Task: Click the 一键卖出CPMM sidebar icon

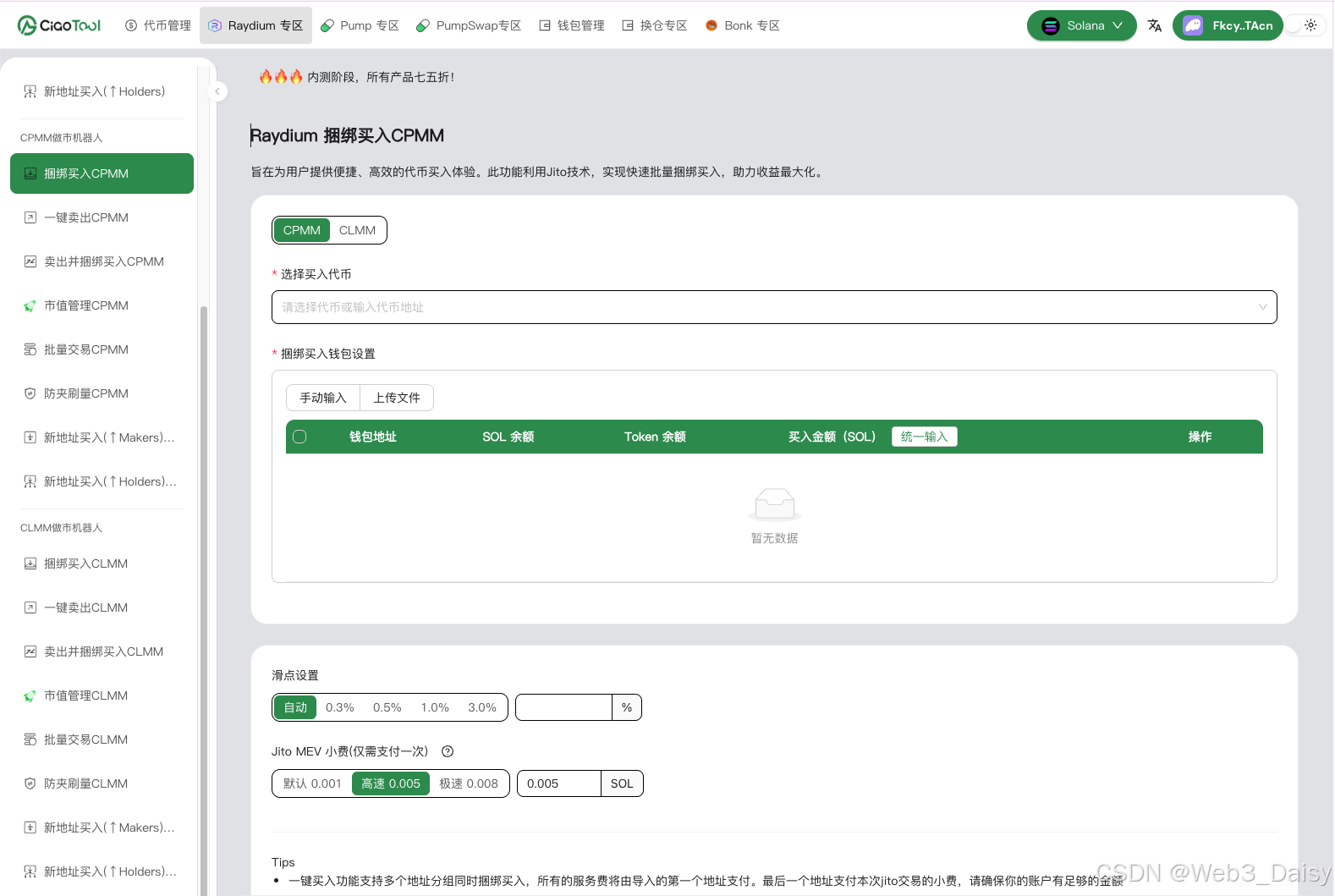Action: [30, 217]
